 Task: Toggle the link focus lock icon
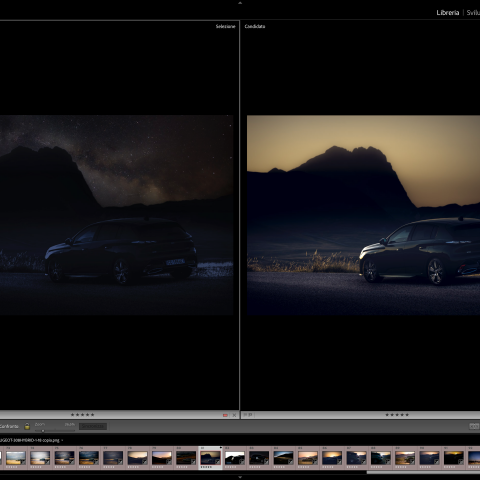(x=27, y=426)
